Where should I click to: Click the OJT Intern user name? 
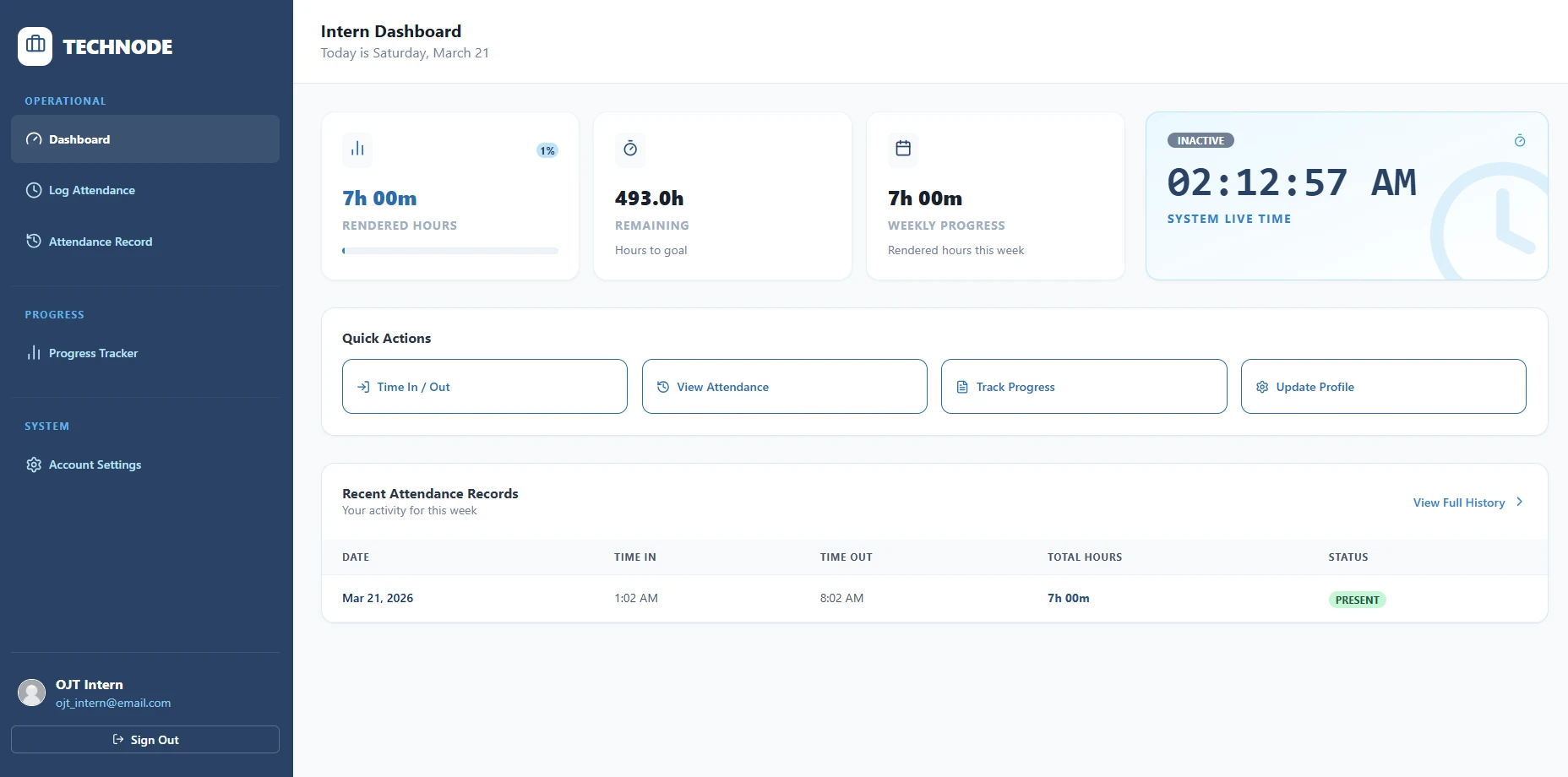tap(90, 685)
